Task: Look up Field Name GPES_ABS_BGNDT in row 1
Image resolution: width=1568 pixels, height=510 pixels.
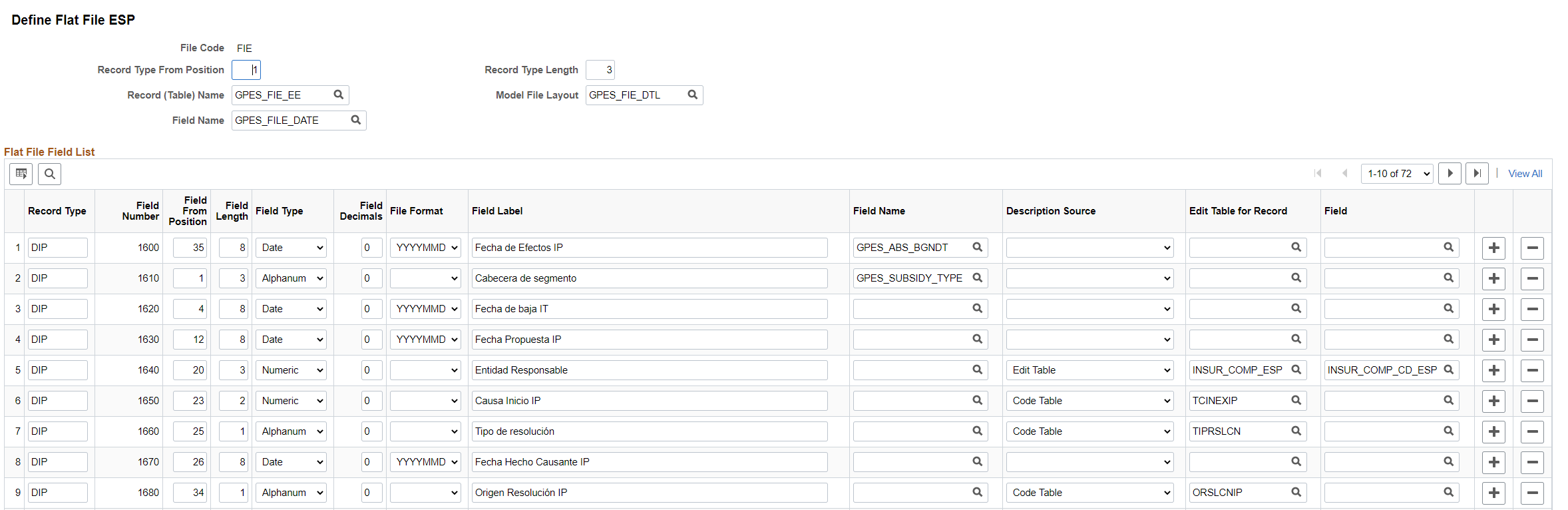Action: (x=977, y=247)
